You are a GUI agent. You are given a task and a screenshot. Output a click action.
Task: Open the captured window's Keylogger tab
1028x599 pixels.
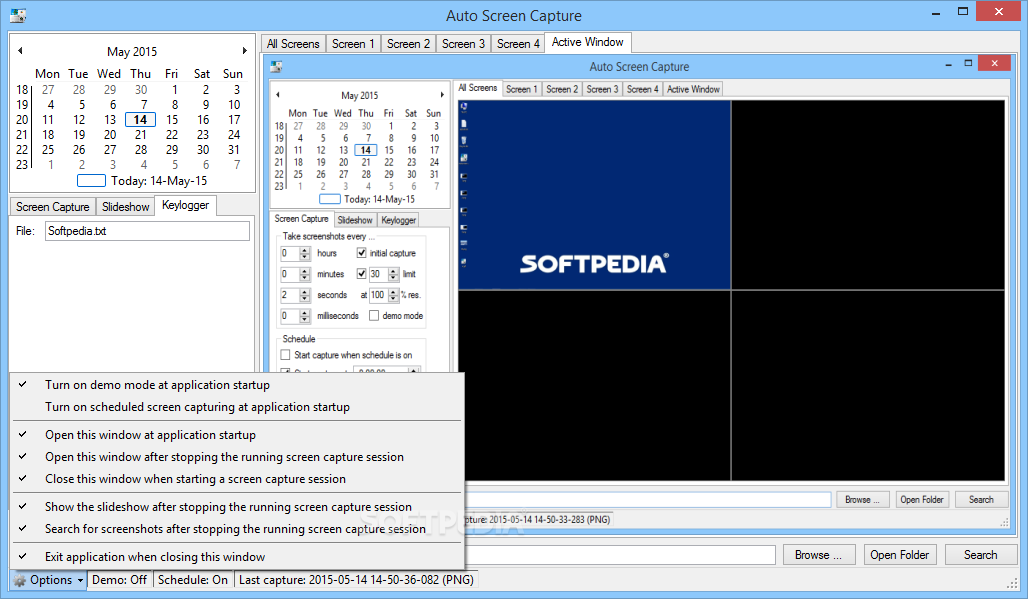(399, 220)
